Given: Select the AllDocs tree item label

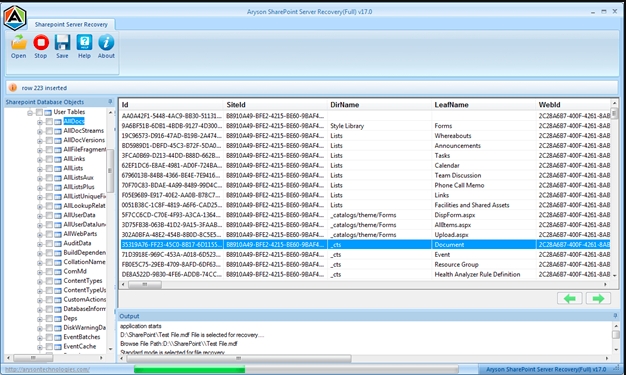Looking at the screenshot, I should (74, 121).
